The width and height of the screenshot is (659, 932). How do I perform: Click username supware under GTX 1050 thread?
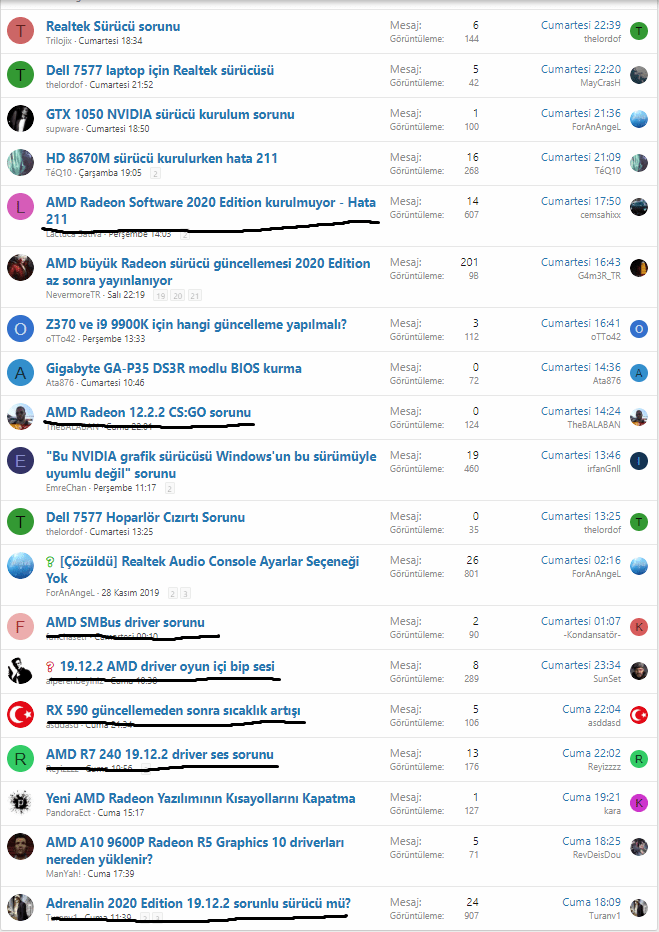[x=62, y=129]
